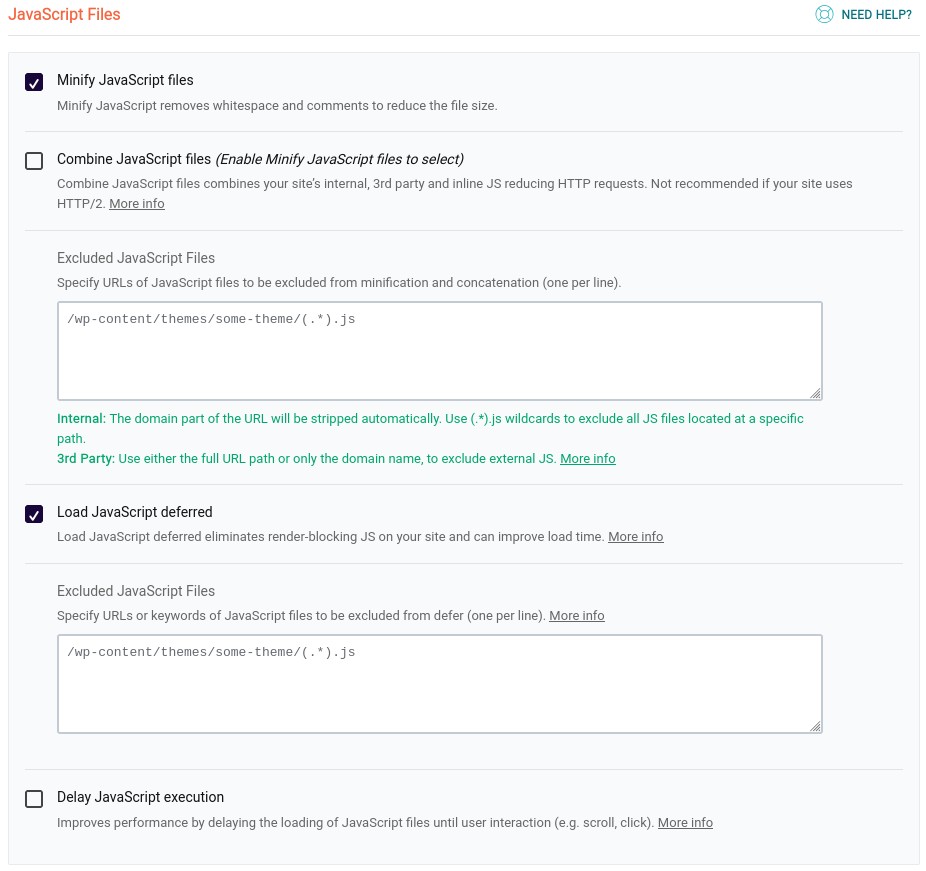Click resize handle of defer exclusion textarea
Viewport: 926px width, 871px height.
(816, 726)
